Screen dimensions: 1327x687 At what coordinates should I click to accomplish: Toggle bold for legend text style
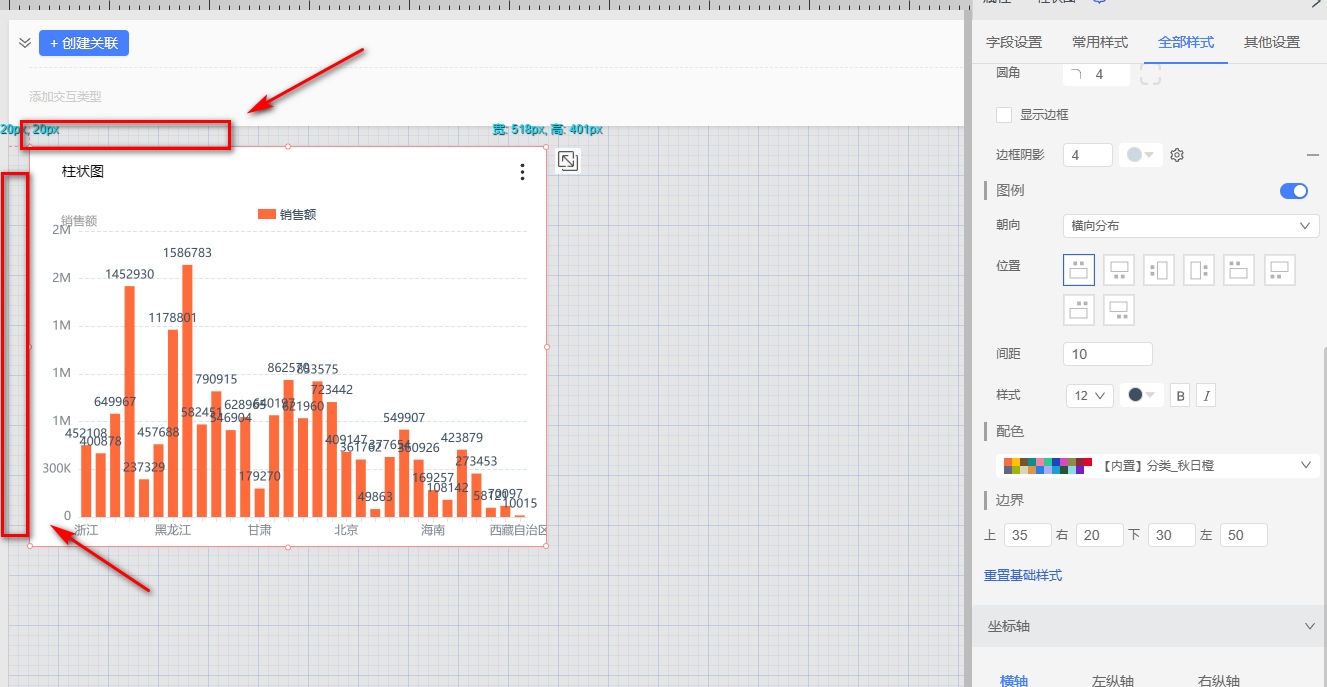[x=1180, y=396]
